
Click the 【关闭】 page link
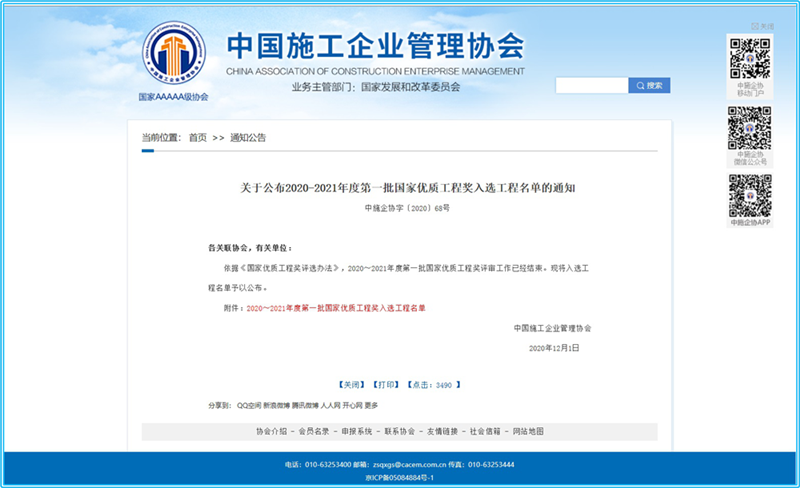click(x=351, y=384)
